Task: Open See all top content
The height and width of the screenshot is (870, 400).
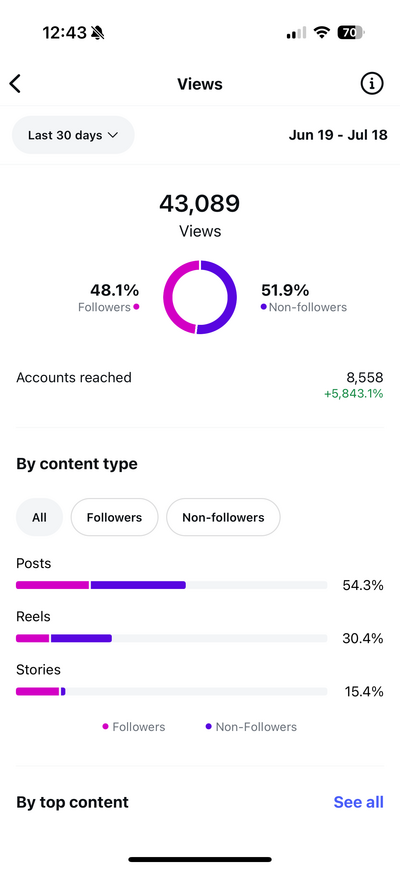Action: click(x=358, y=802)
